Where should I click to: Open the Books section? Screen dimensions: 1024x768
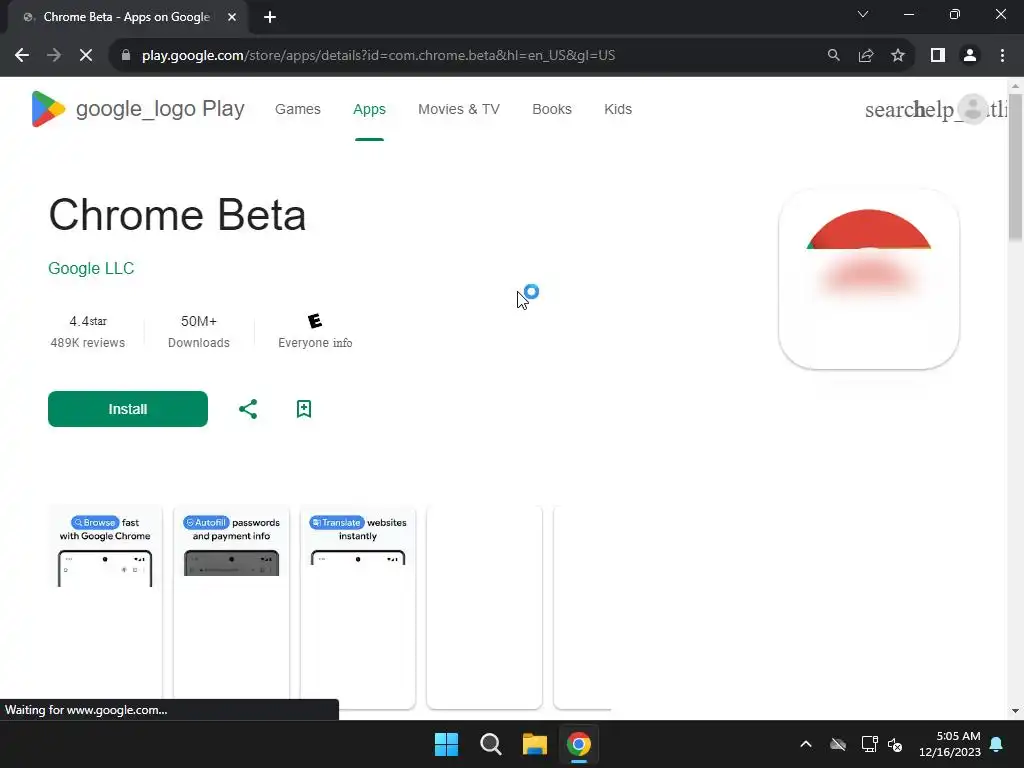pos(552,109)
